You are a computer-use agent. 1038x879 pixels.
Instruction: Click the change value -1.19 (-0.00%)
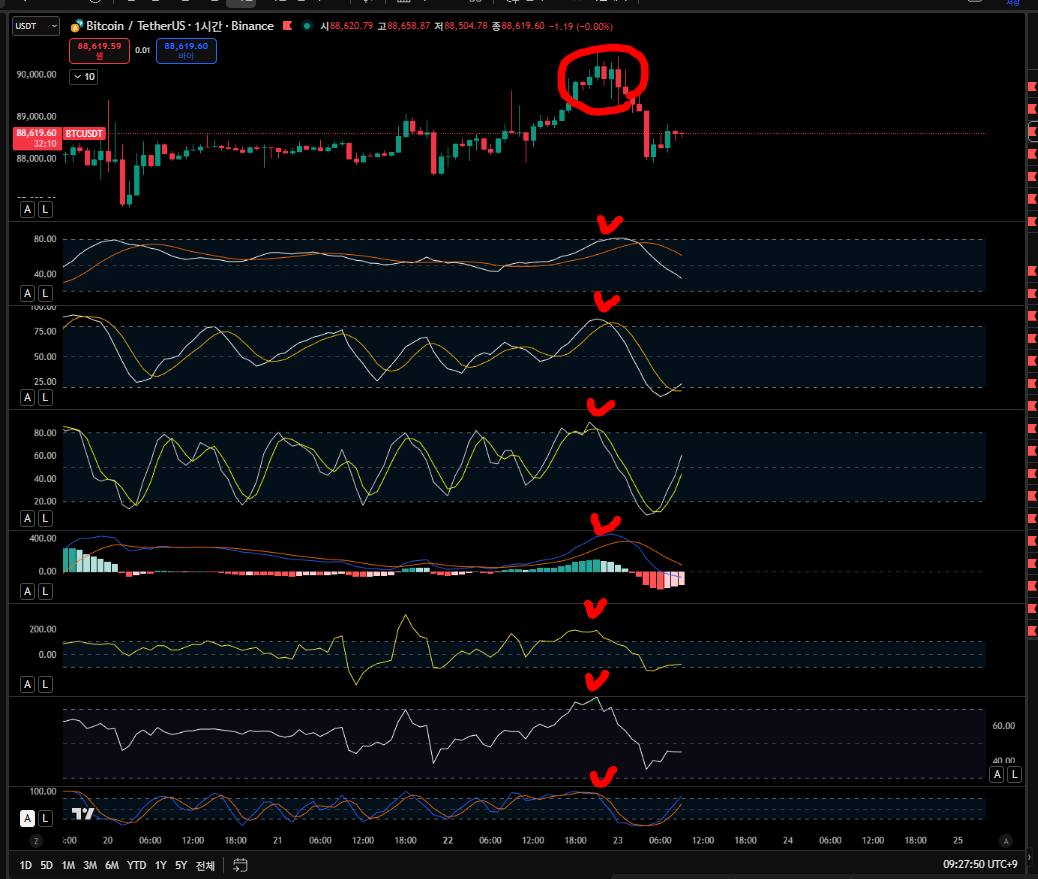click(581, 26)
